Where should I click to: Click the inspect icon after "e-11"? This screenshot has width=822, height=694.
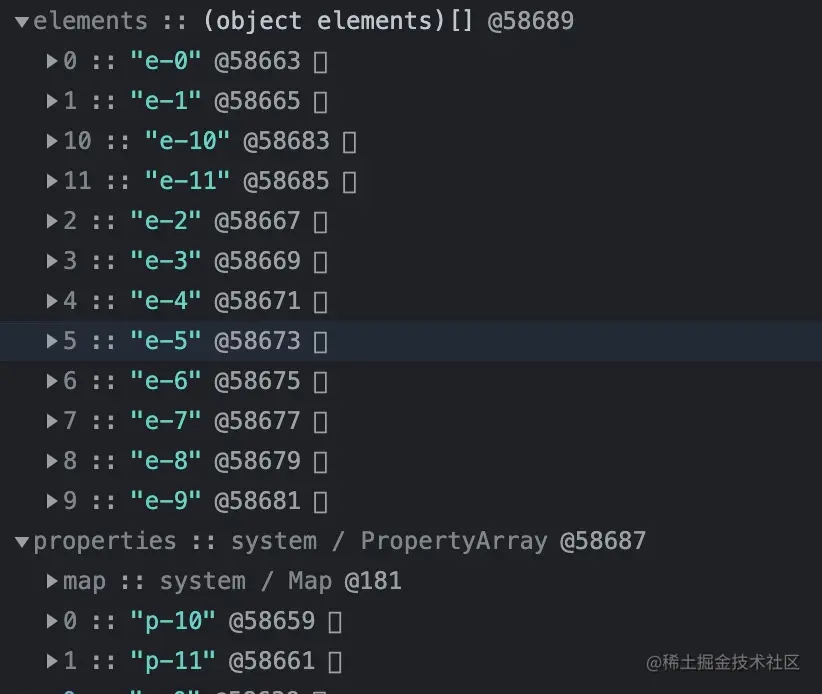tap(347, 181)
